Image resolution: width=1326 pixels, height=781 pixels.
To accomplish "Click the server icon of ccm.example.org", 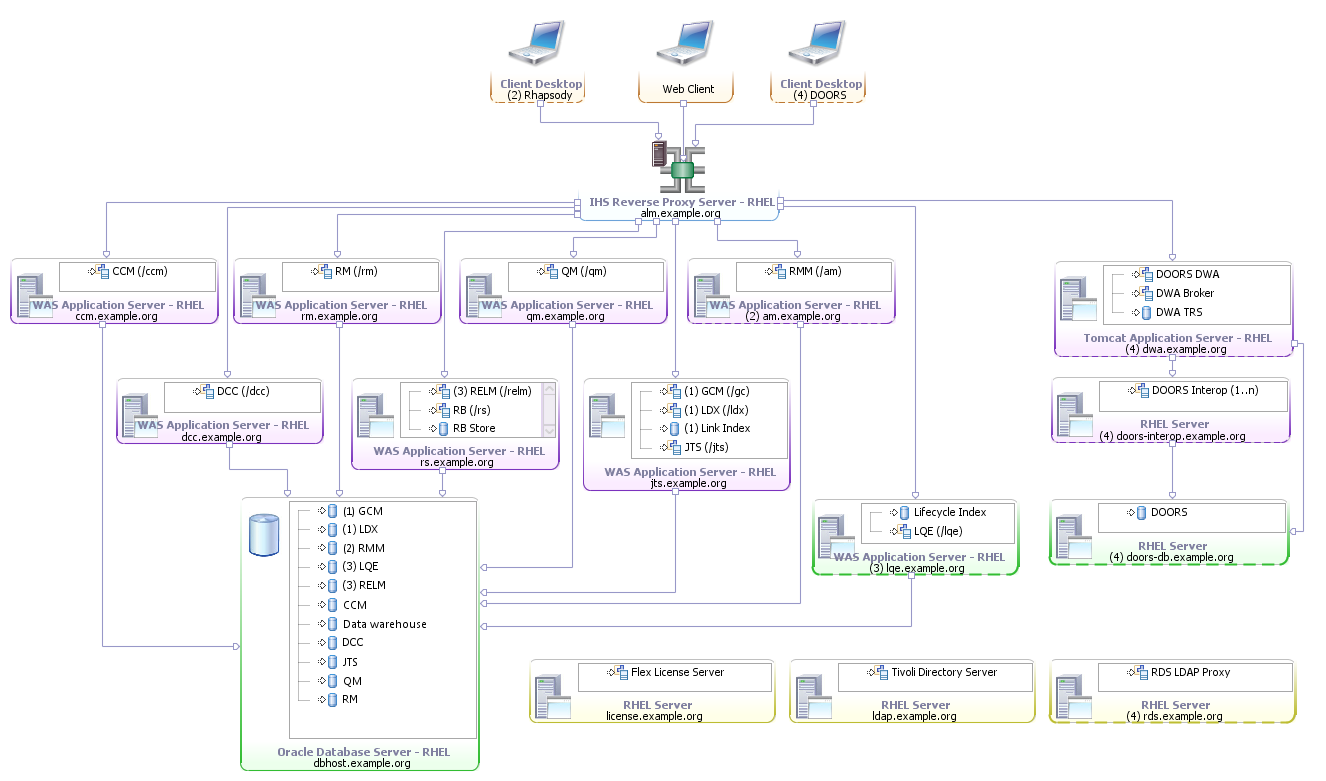I will 34,295.
